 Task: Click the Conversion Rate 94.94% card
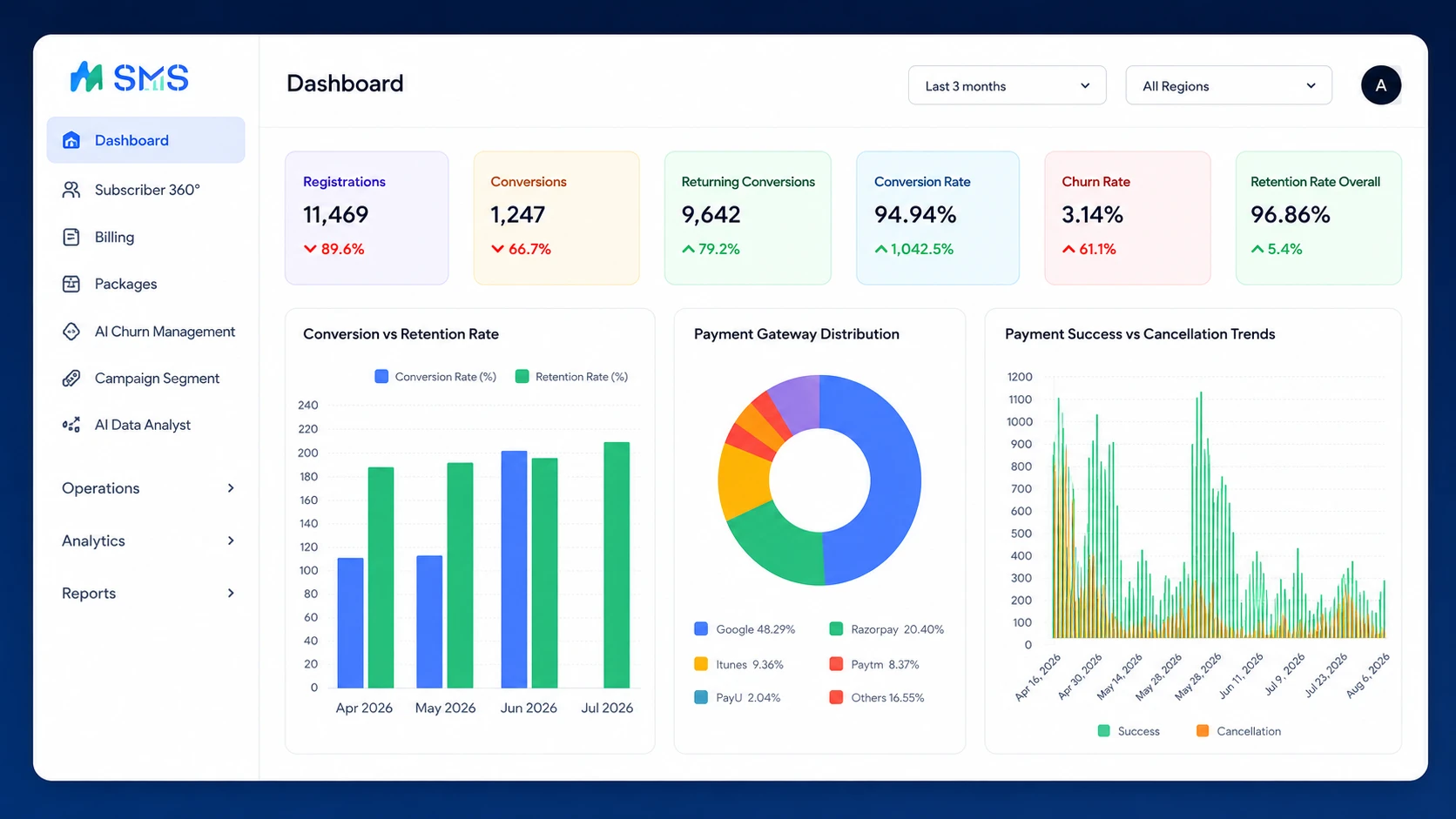point(938,218)
